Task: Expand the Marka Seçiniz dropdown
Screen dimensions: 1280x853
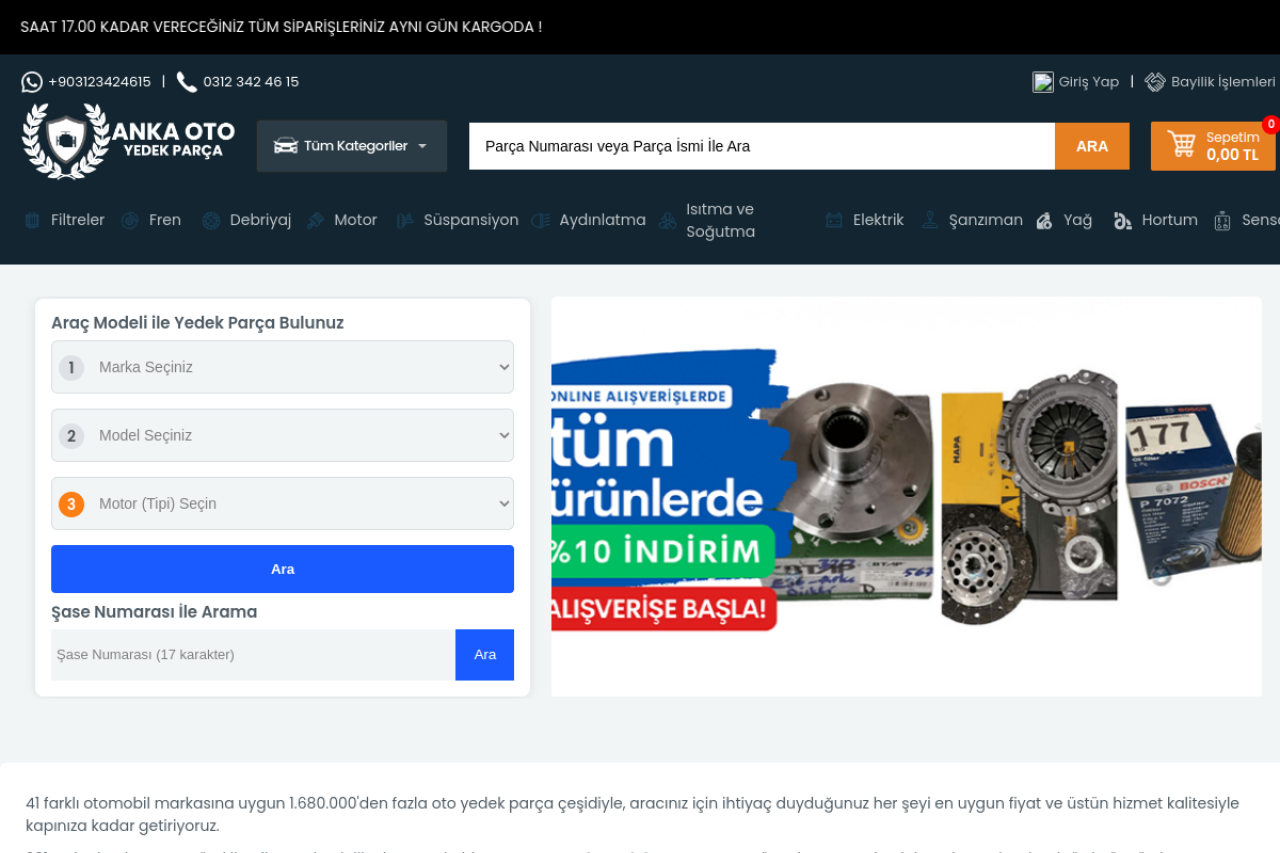Action: [282, 367]
